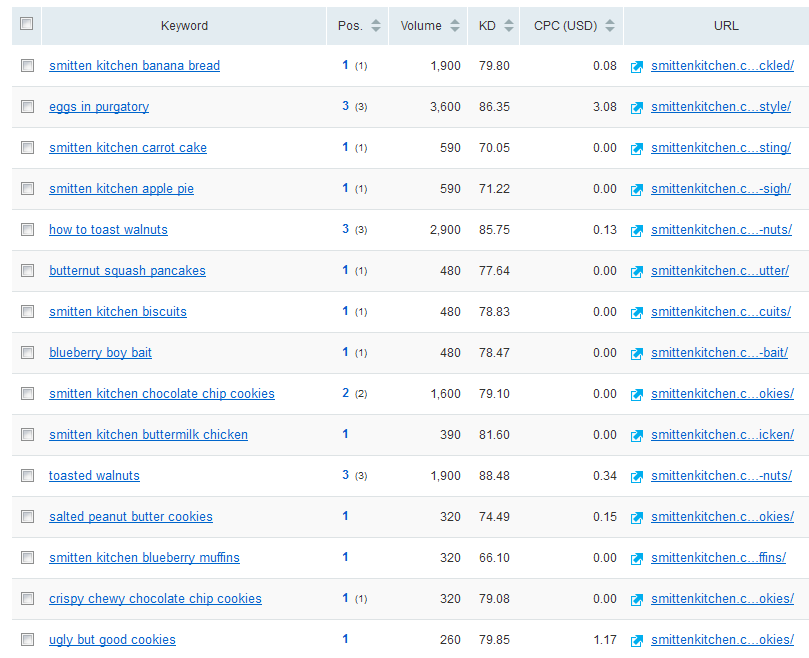
Task: Open ugly but good cookies keyword link
Action: (x=112, y=640)
